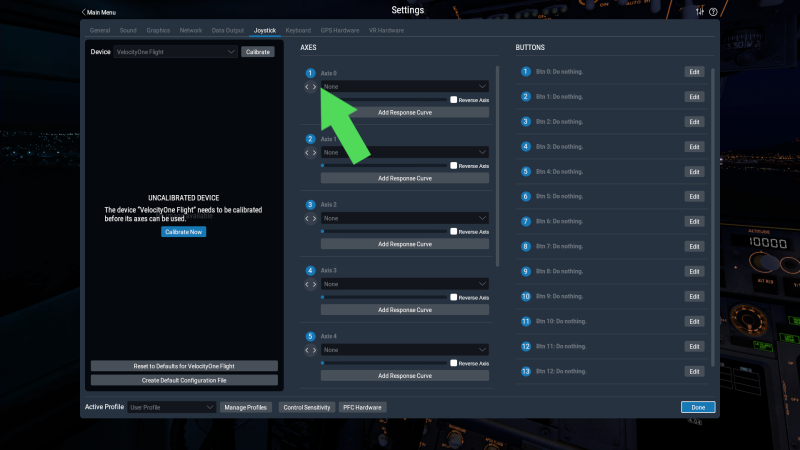The height and width of the screenshot is (450, 800).
Task: Click the Axis 2 value indicator bar
Action: pos(384,232)
